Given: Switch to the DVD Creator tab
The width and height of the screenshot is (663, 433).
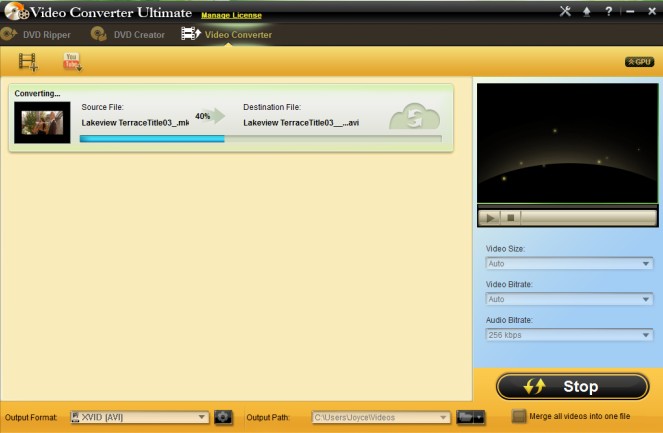Looking at the screenshot, I should tap(128, 35).
